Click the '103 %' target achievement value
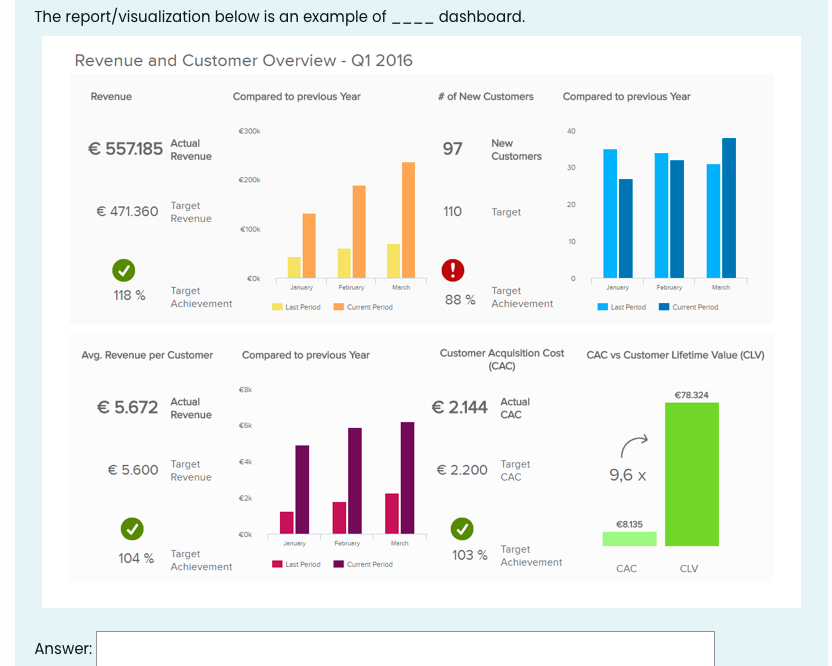Viewport: 832px width, 666px height. (x=470, y=555)
